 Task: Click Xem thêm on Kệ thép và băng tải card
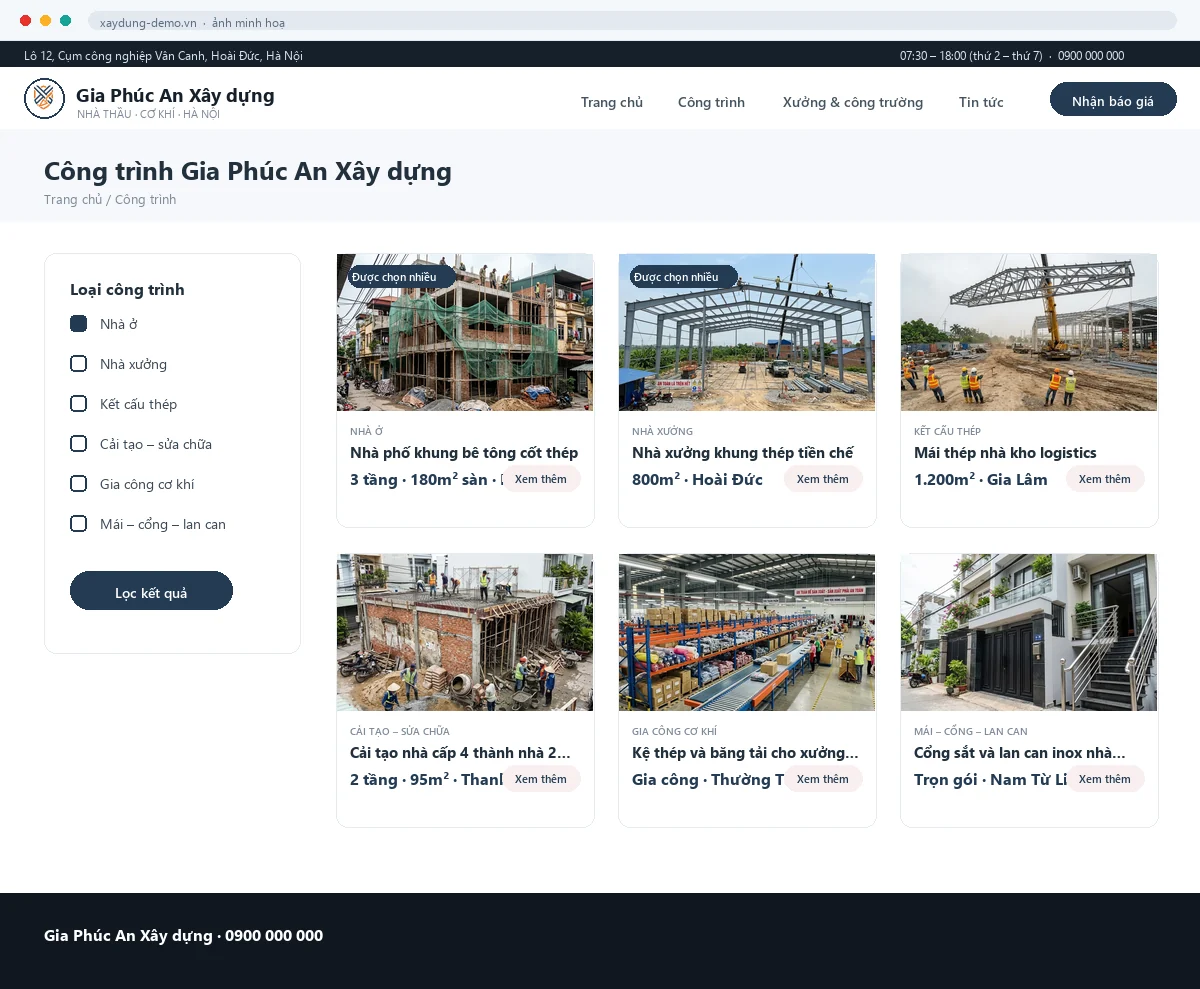[x=823, y=779]
